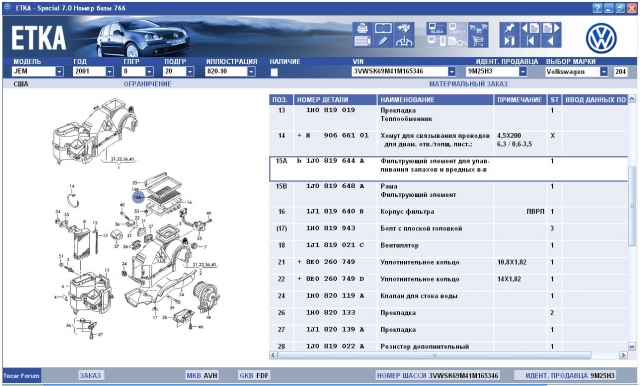Click the help question mark in title bar
Screen dimensions: 640x386
pyautogui.click(x=597, y=8)
